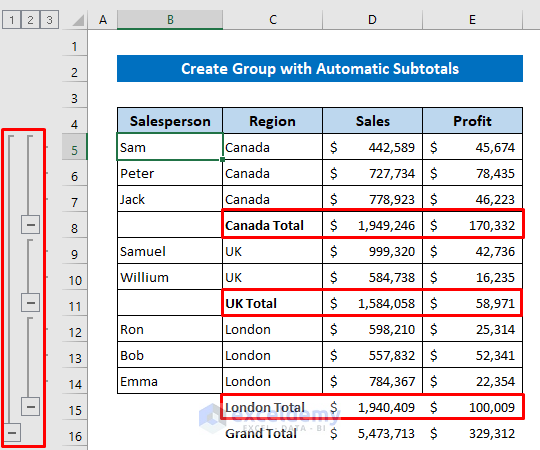This screenshot has width=540, height=450.
Task: Select column D header
Action: [372, 20]
